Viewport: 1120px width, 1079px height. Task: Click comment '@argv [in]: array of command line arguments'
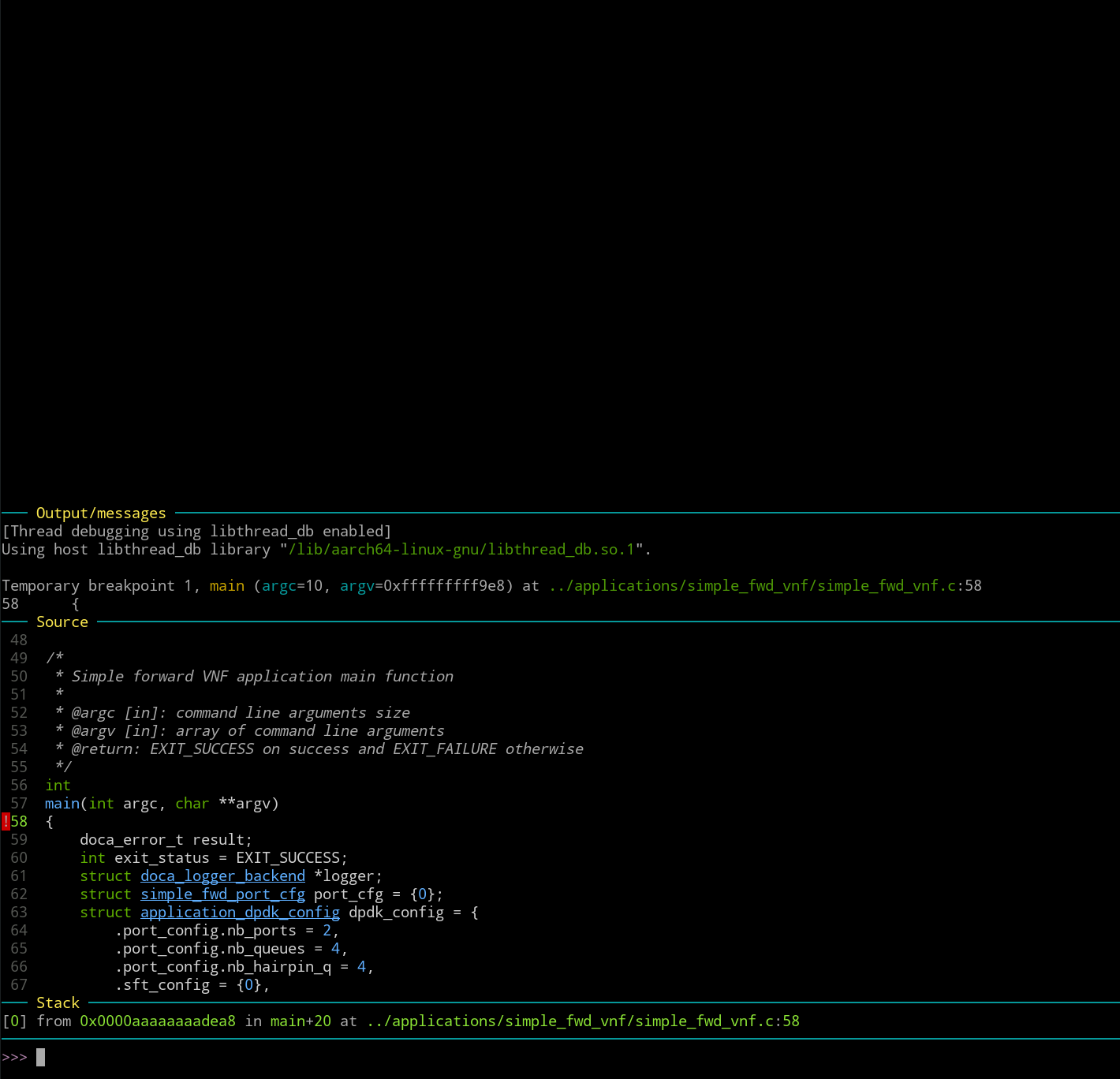click(x=258, y=731)
